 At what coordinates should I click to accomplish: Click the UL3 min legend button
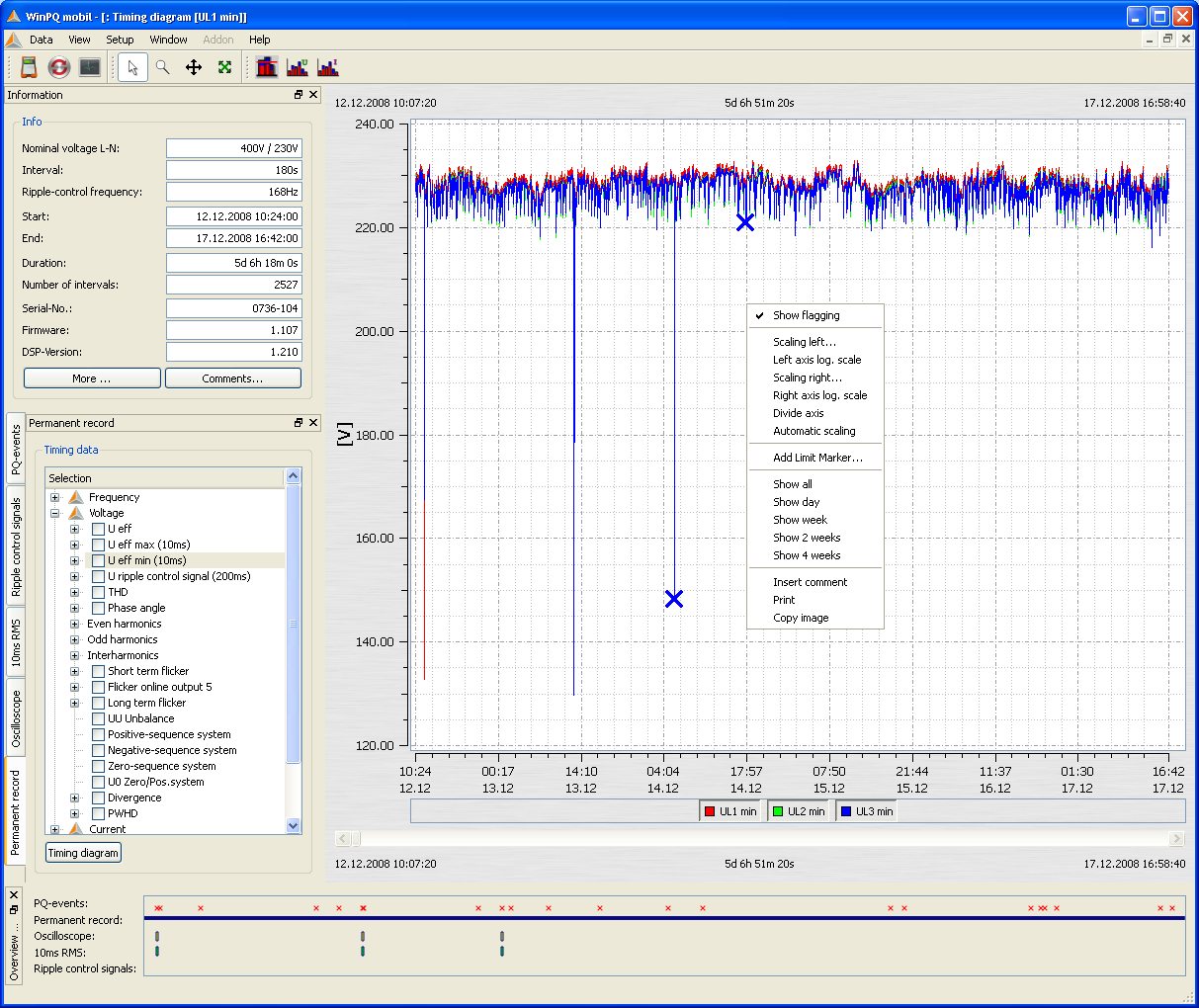point(866,811)
